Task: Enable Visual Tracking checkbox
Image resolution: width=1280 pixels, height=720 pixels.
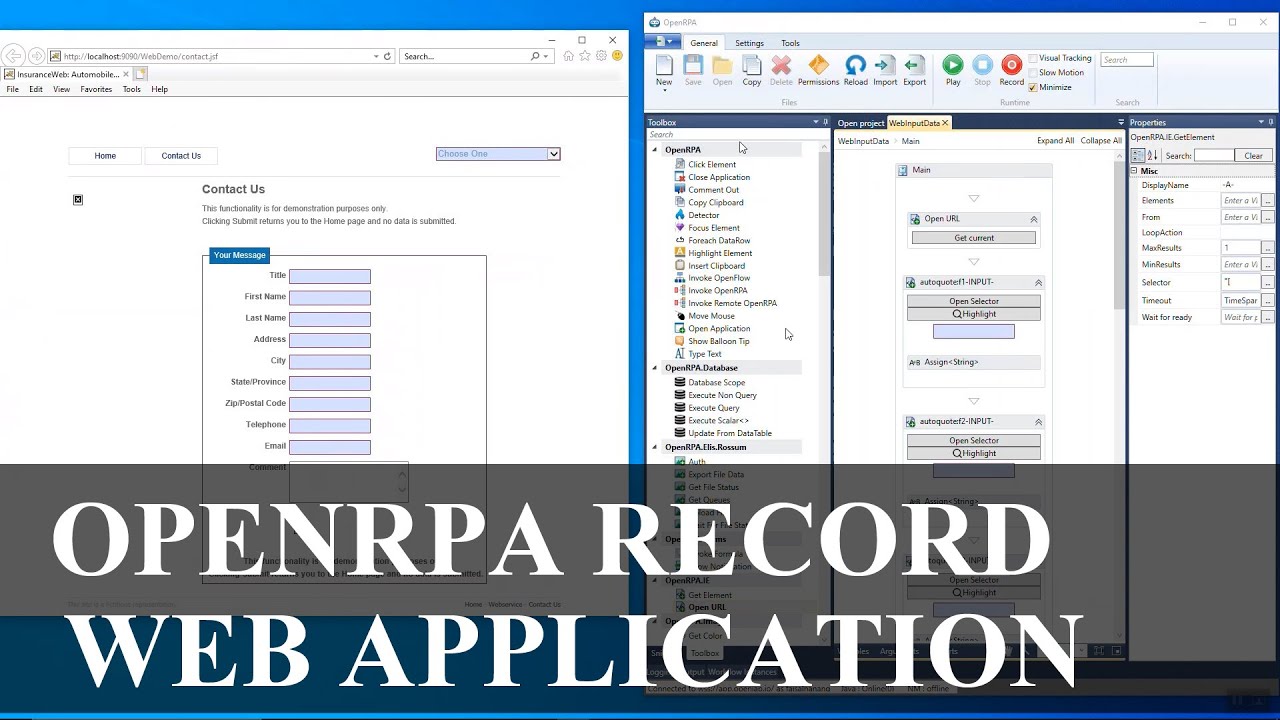Action: point(1033,58)
